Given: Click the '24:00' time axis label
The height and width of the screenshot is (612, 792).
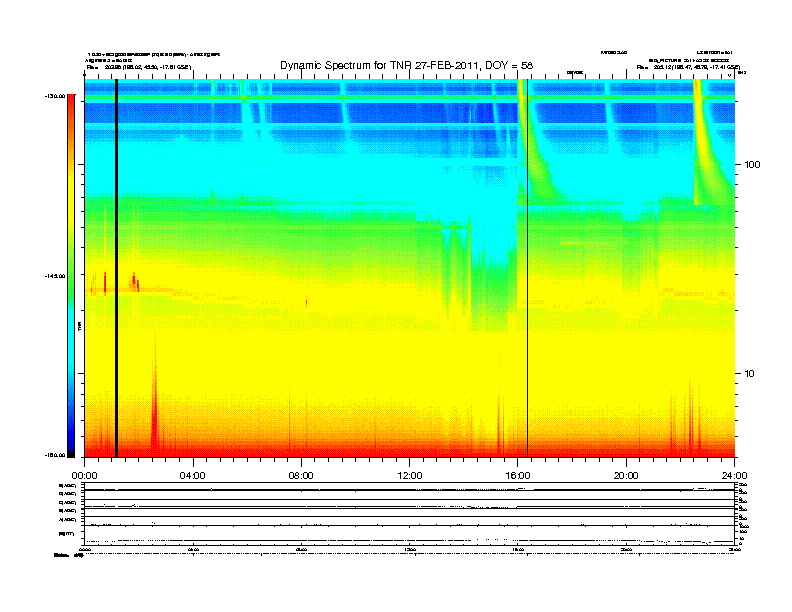Looking at the screenshot, I should pos(734,476).
